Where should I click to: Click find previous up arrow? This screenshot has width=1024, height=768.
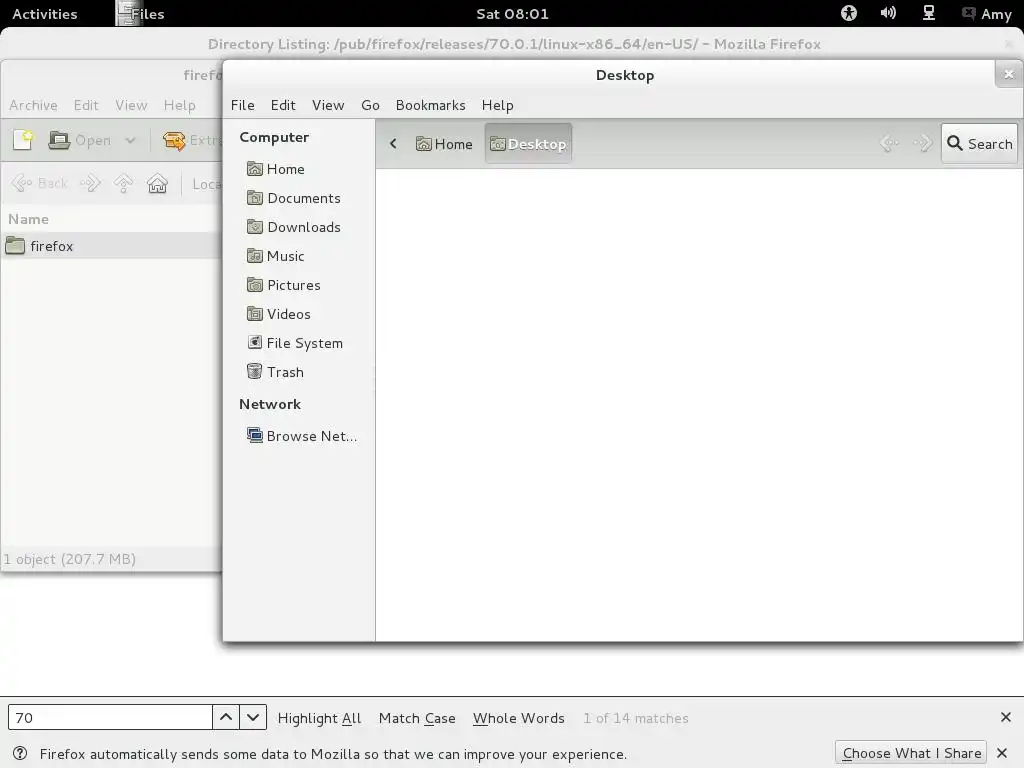(x=226, y=718)
